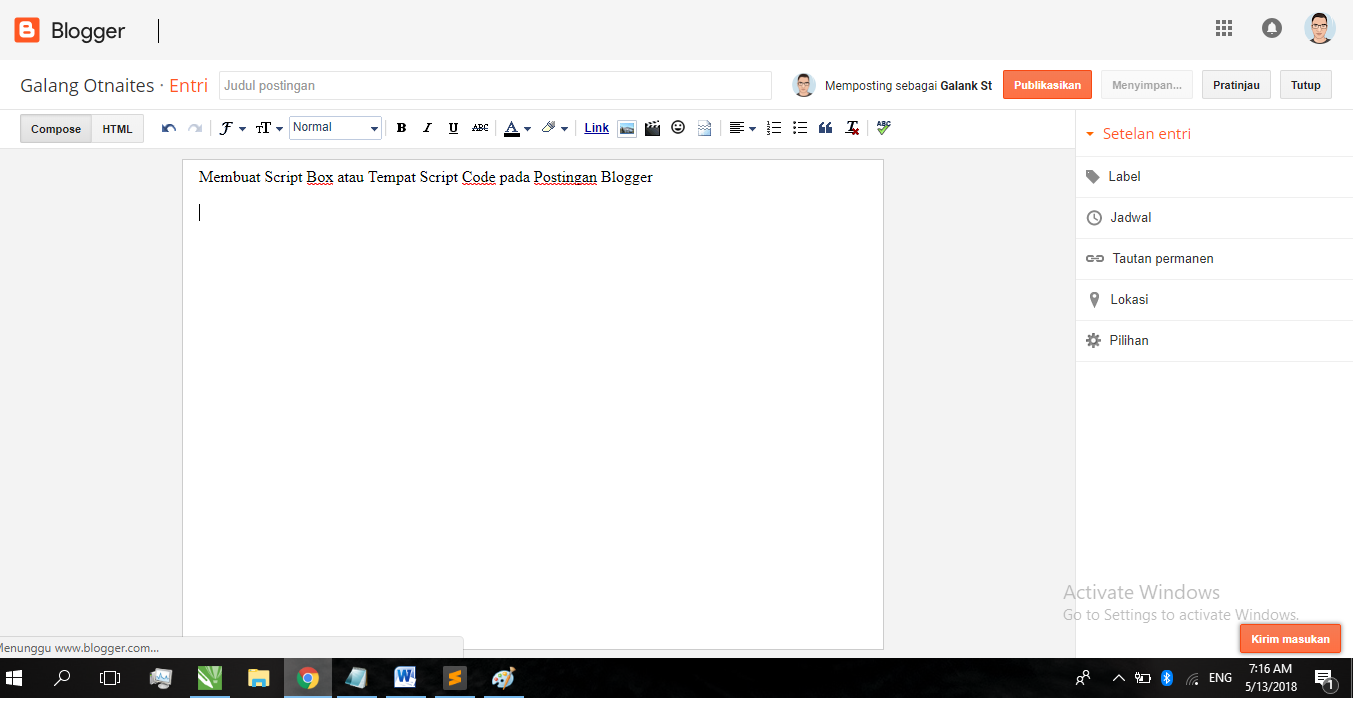
Task: Toggle underline formatting
Action: click(x=453, y=128)
